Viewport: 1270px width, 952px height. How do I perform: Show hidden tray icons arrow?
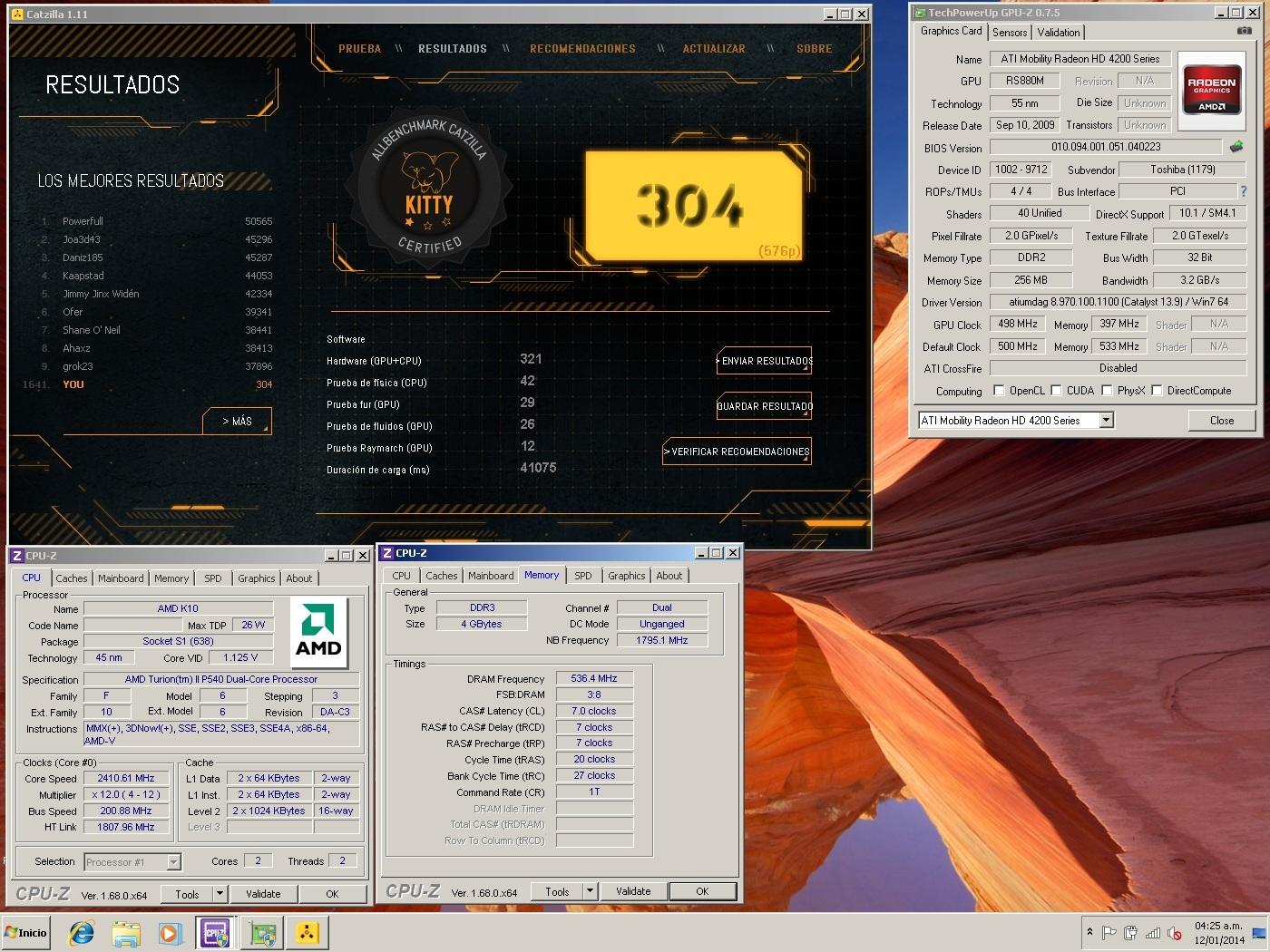[1089, 932]
